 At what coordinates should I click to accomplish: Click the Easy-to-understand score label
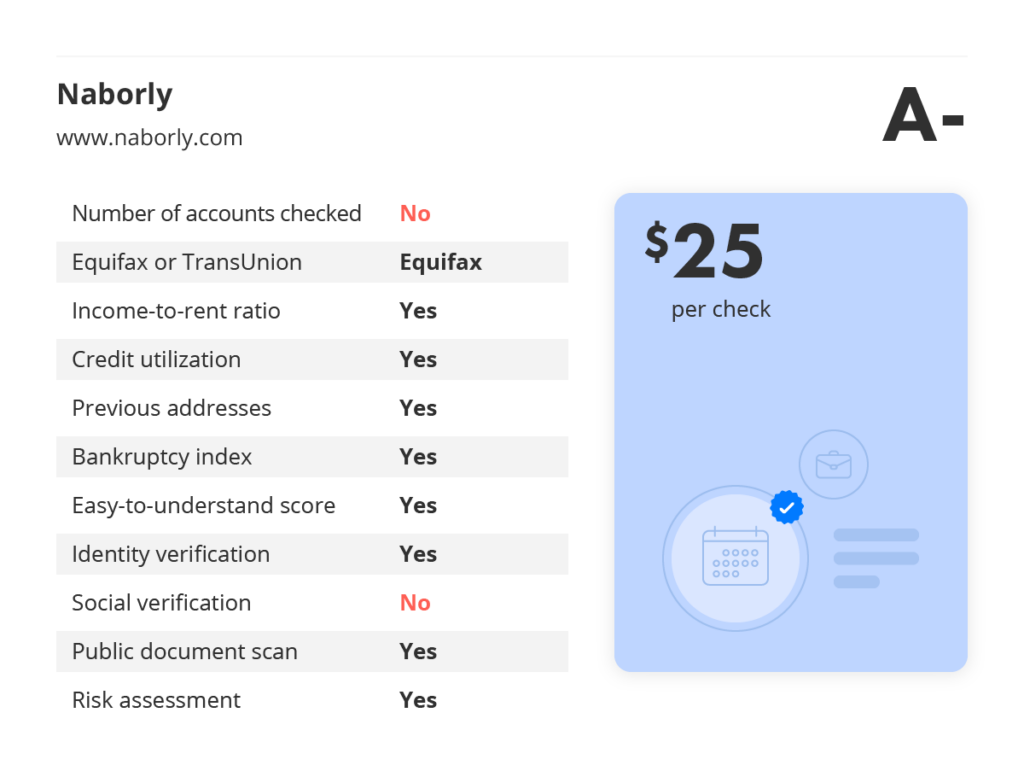(204, 505)
